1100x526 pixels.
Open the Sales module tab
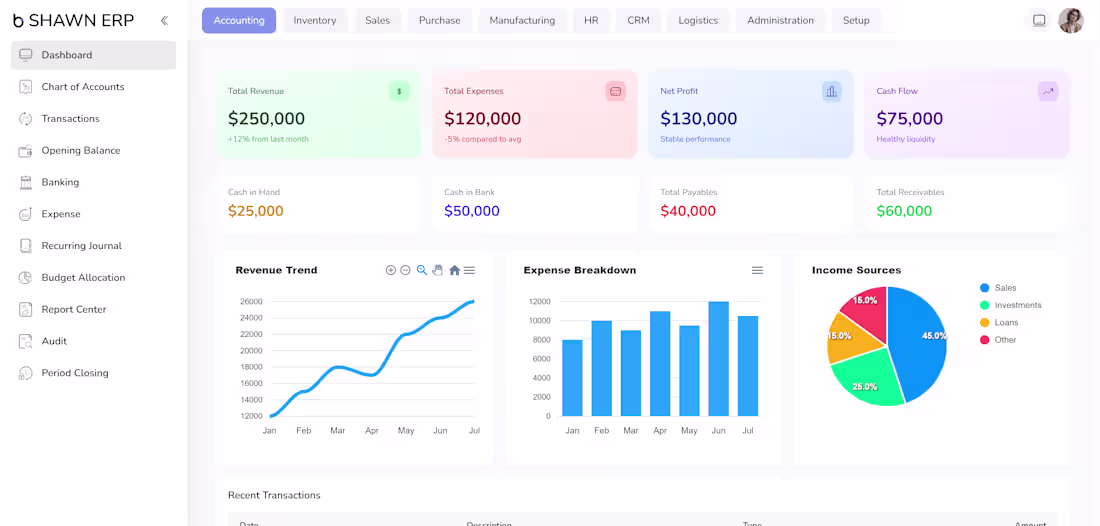click(377, 20)
